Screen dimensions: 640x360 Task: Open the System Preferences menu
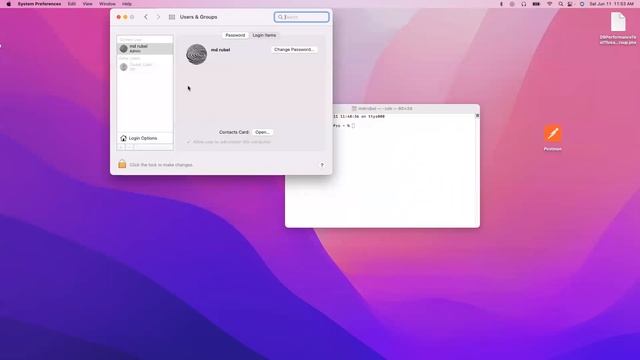pos(39,4)
